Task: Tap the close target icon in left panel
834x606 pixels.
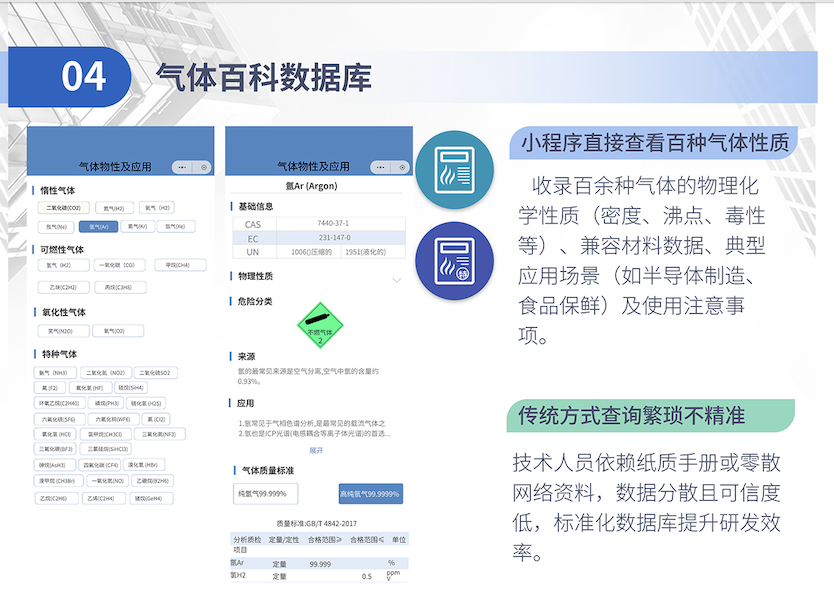Action: (x=204, y=167)
